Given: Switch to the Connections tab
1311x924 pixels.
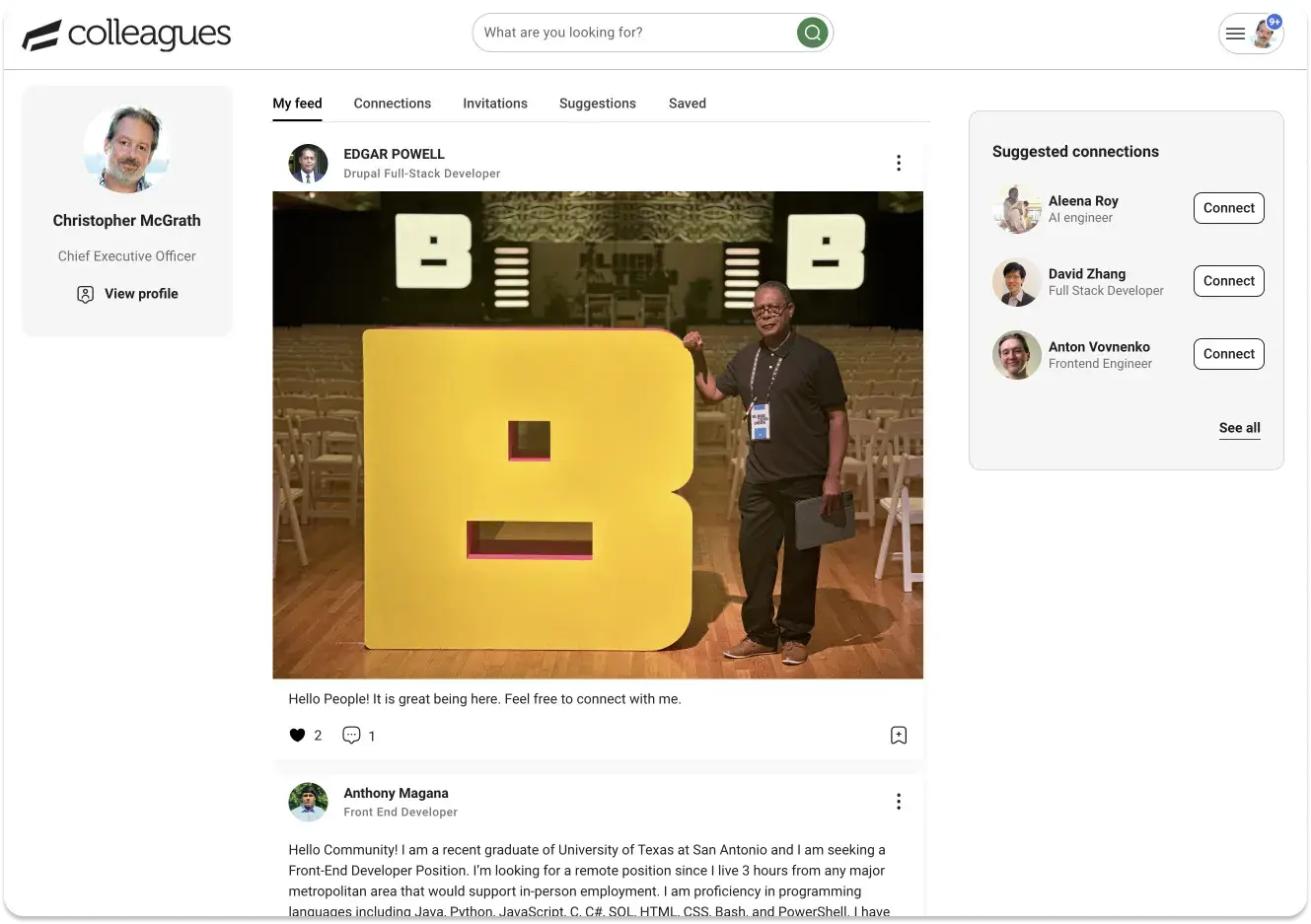Looking at the screenshot, I should (392, 104).
